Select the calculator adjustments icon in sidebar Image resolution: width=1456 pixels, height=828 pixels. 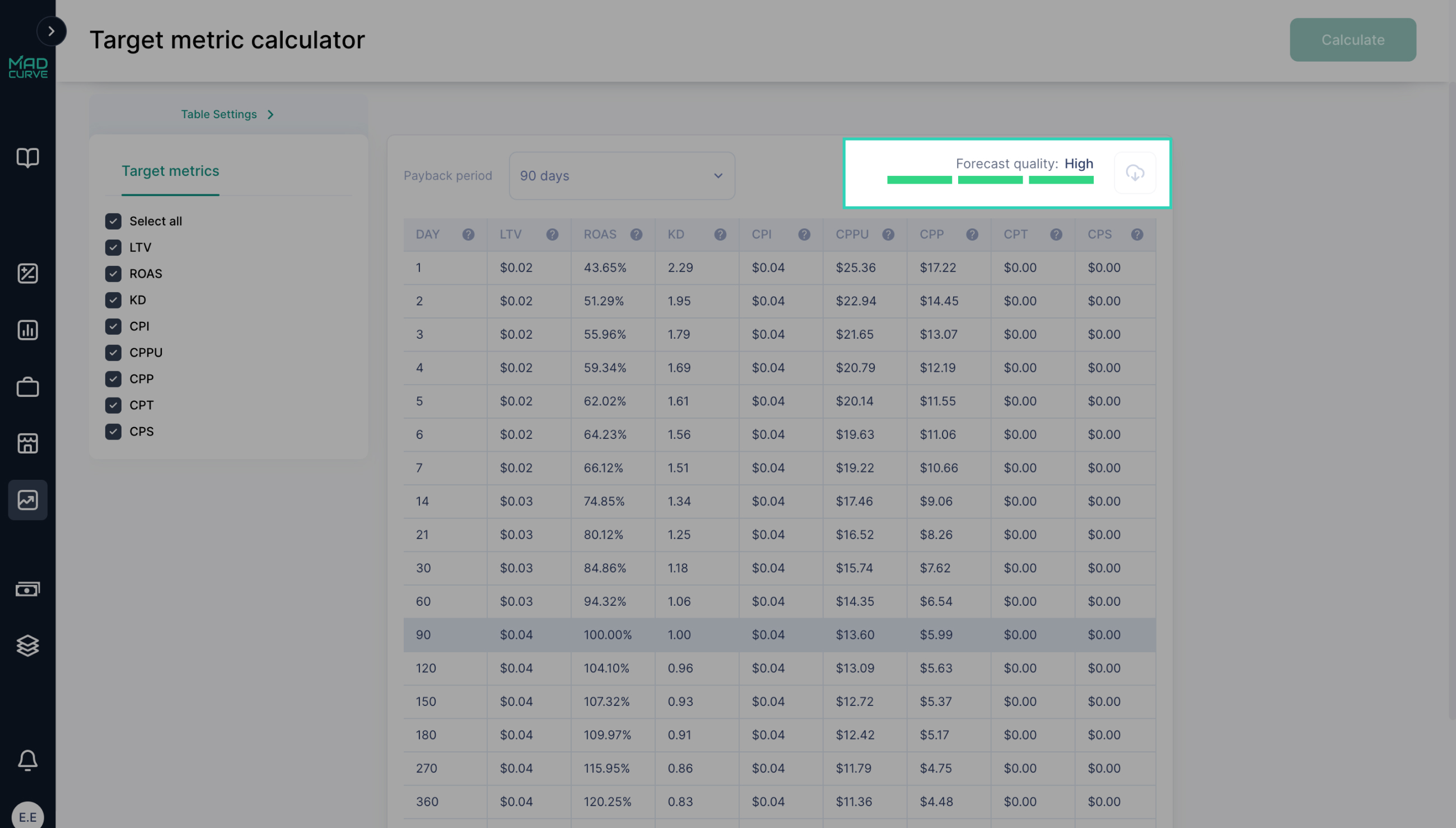[x=28, y=273]
